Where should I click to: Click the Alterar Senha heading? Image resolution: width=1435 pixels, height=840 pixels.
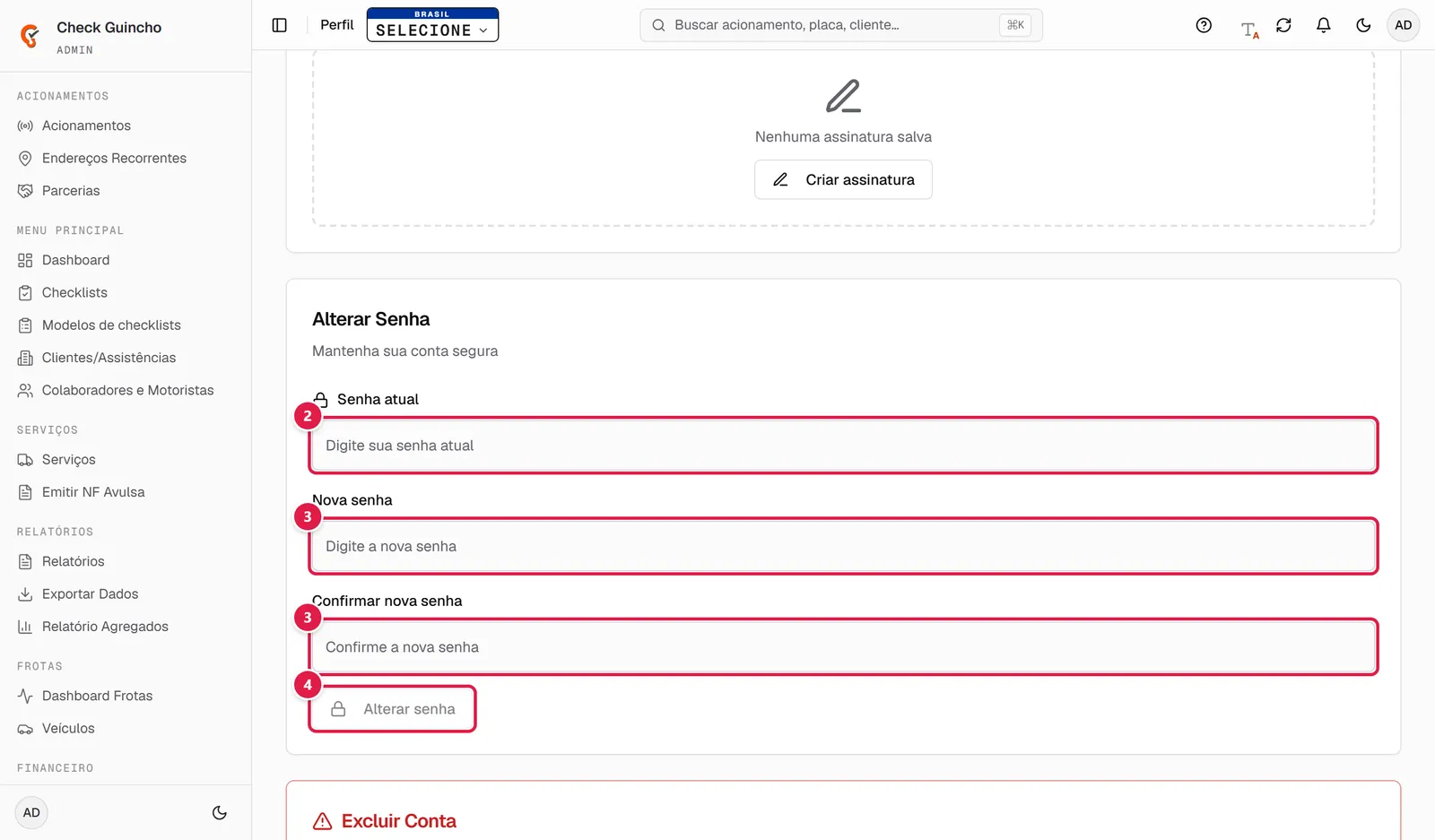[370, 319]
